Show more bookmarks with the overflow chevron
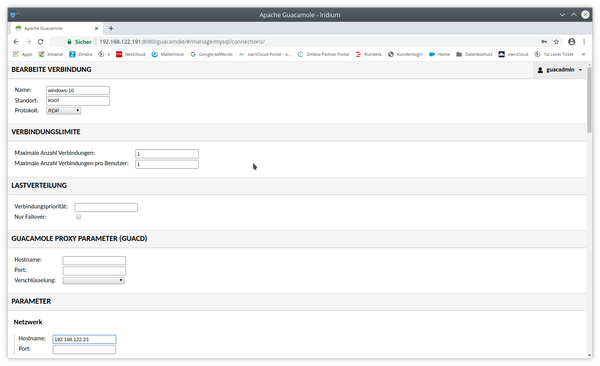The height and width of the screenshot is (366, 600). pos(583,54)
